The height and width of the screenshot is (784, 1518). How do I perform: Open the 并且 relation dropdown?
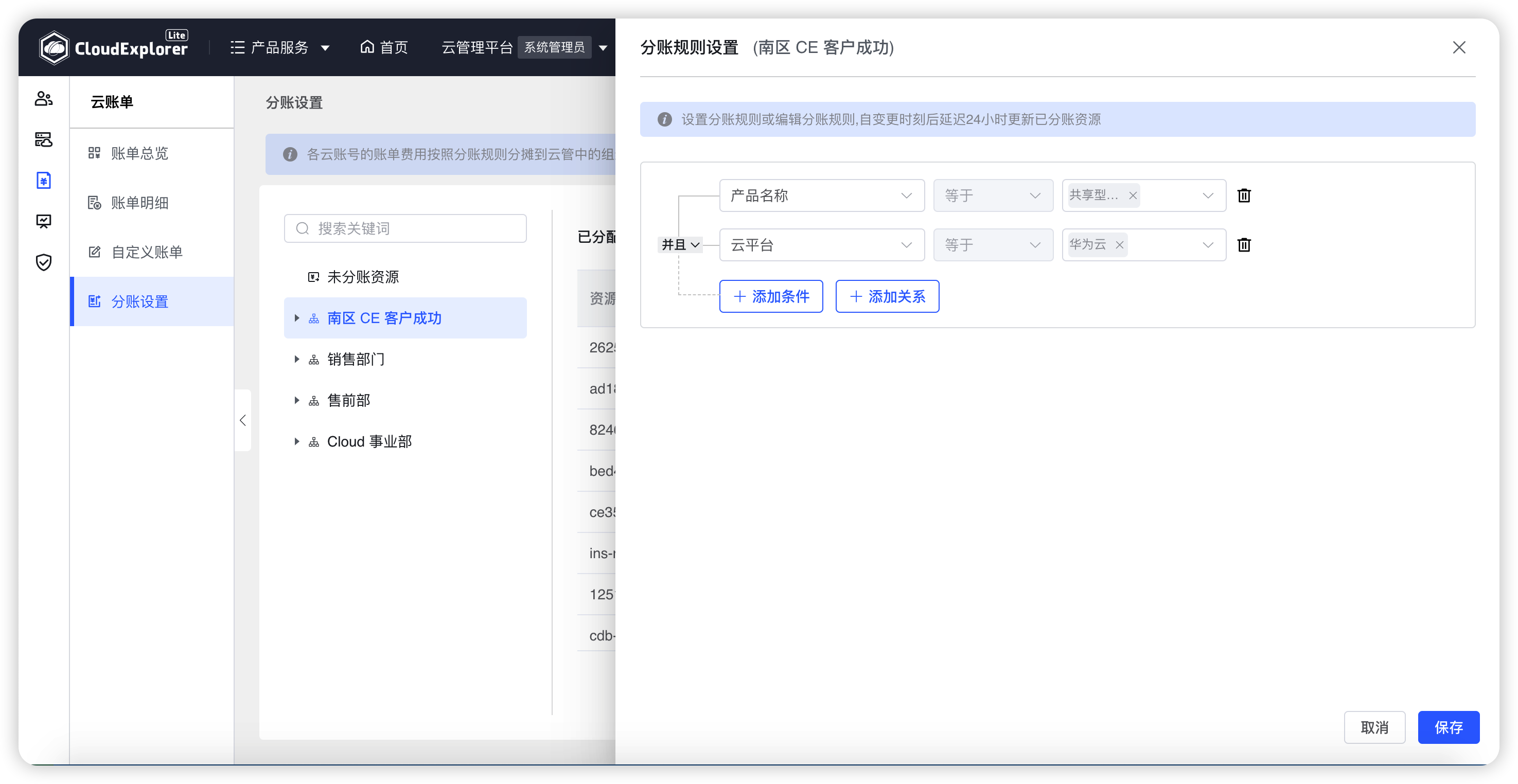pos(680,244)
